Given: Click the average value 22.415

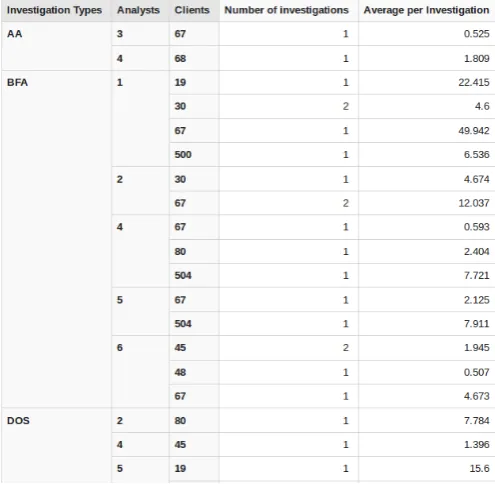Looking at the screenshot, I should pos(474,82).
